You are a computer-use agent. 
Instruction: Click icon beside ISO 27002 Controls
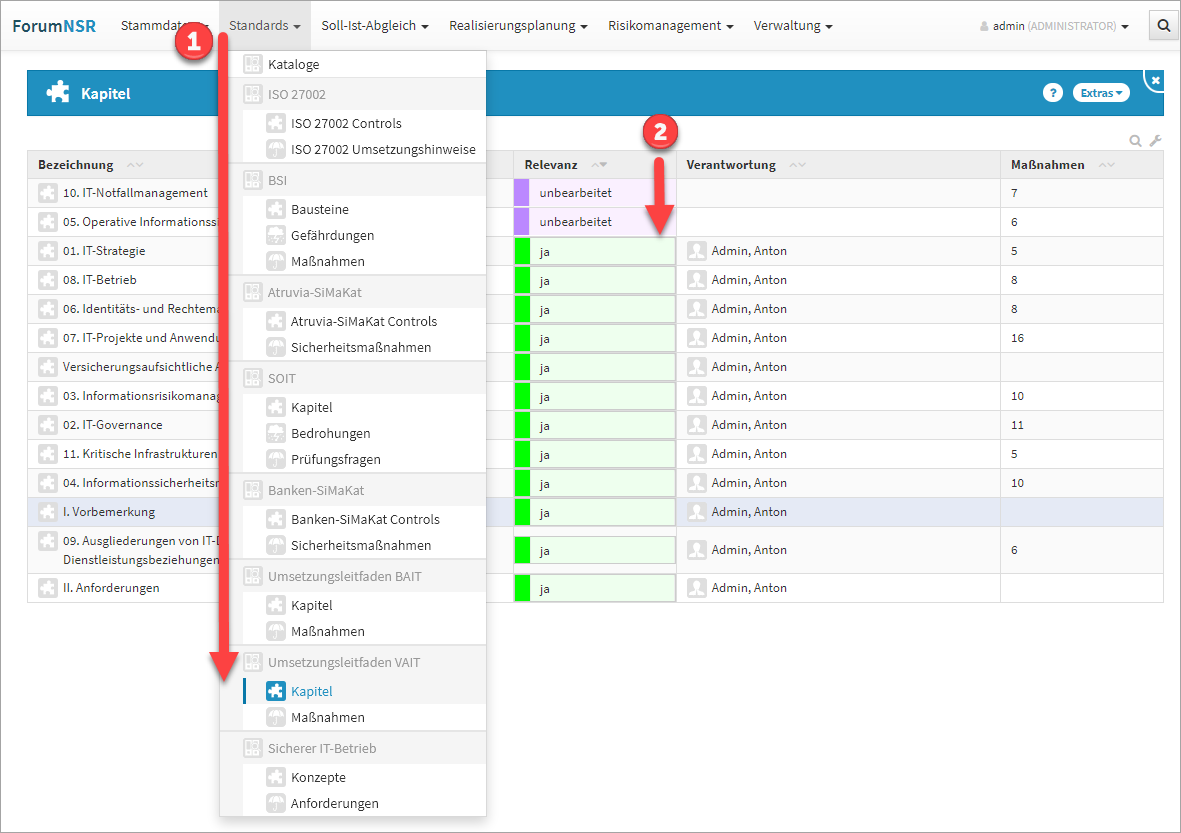pyautogui.click(x=275, y=123)
